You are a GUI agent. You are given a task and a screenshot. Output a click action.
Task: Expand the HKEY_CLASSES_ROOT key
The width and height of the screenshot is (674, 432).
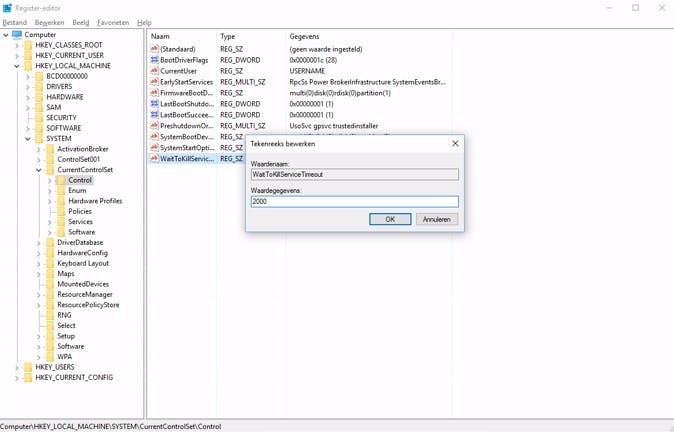(x=17, y=45)
